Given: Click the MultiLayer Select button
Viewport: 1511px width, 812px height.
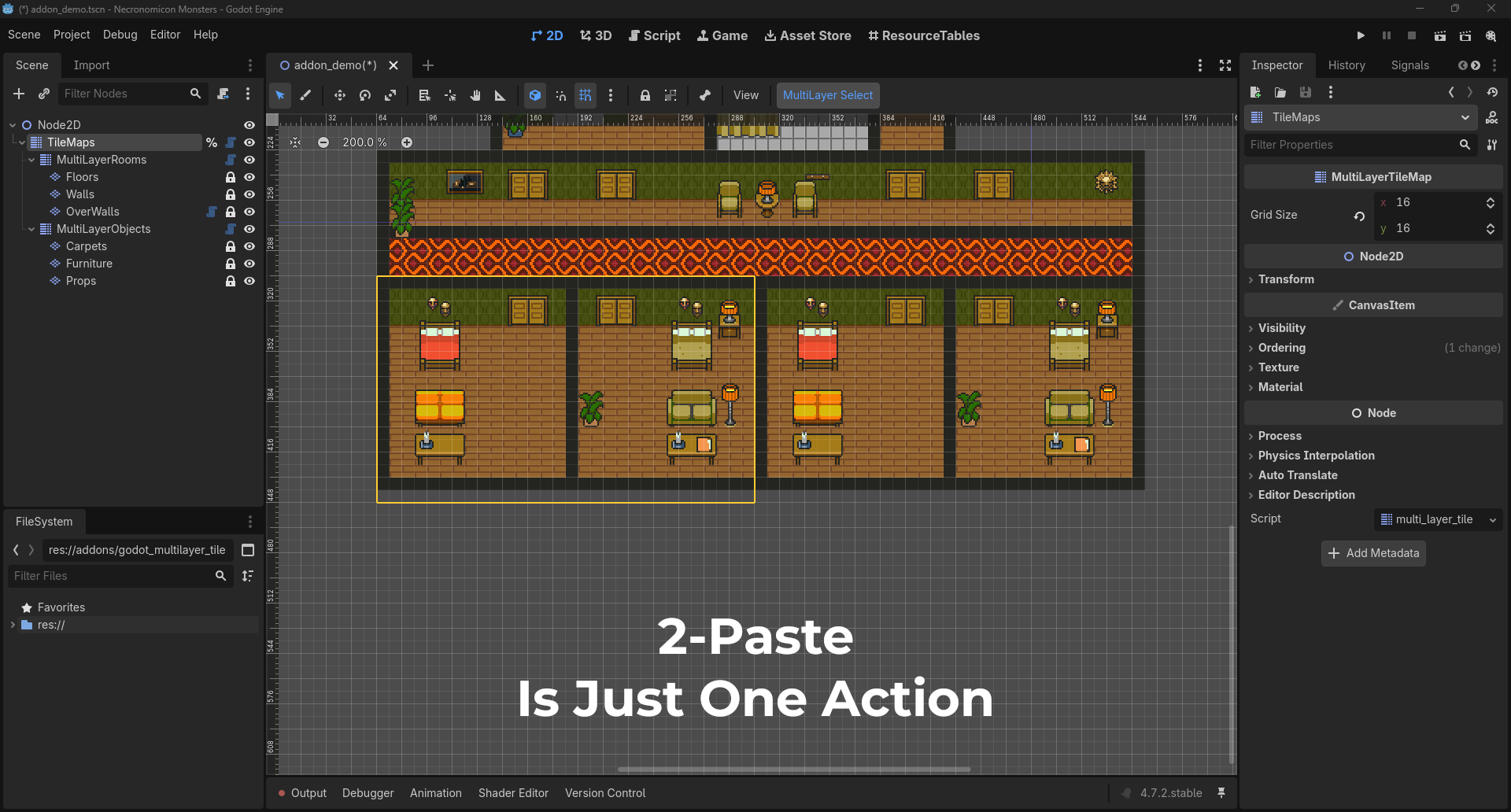Looking at the screenshot, I should pos(828,95).
